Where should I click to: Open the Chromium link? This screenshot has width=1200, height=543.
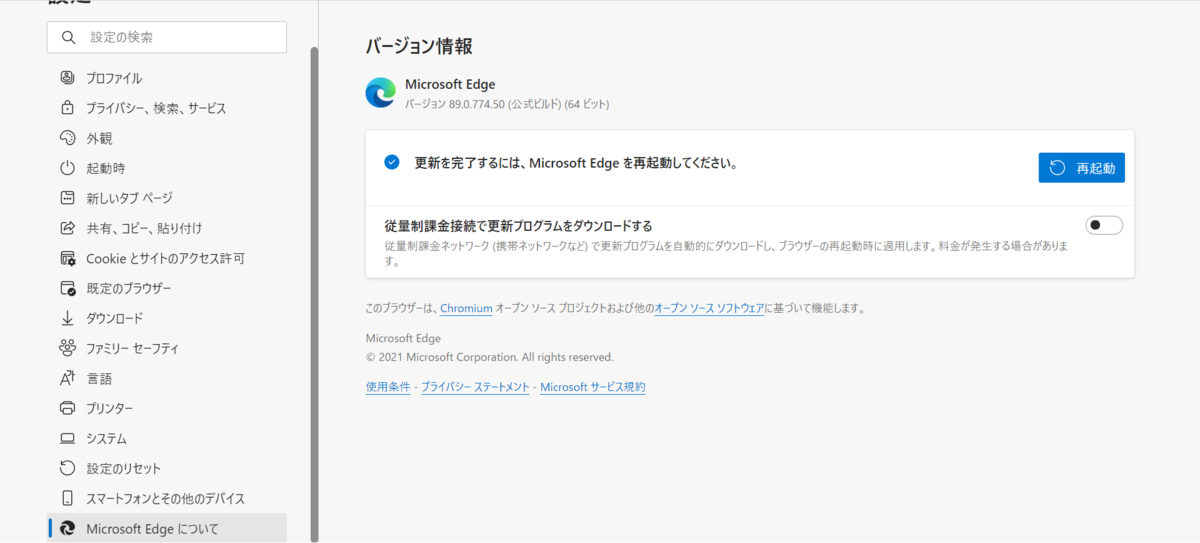pos(466,309)
